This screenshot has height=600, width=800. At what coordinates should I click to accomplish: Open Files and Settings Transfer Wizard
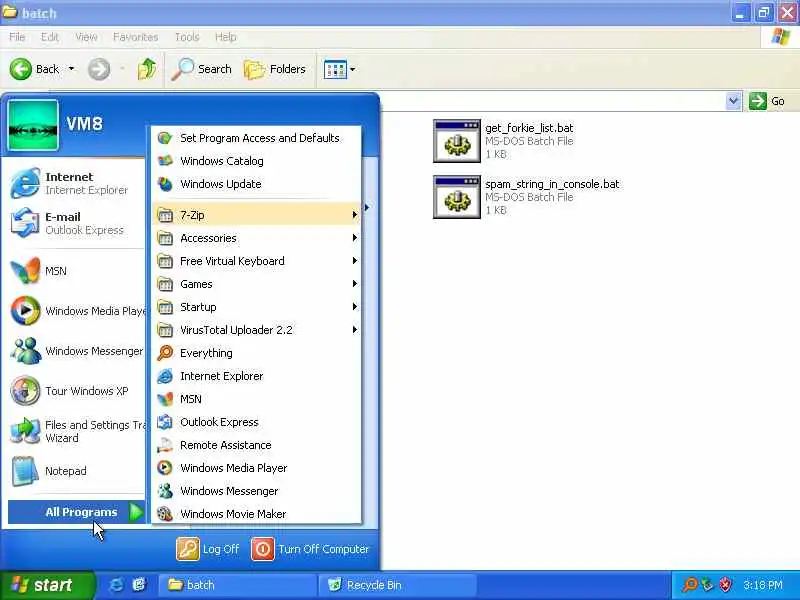(77, 431)
